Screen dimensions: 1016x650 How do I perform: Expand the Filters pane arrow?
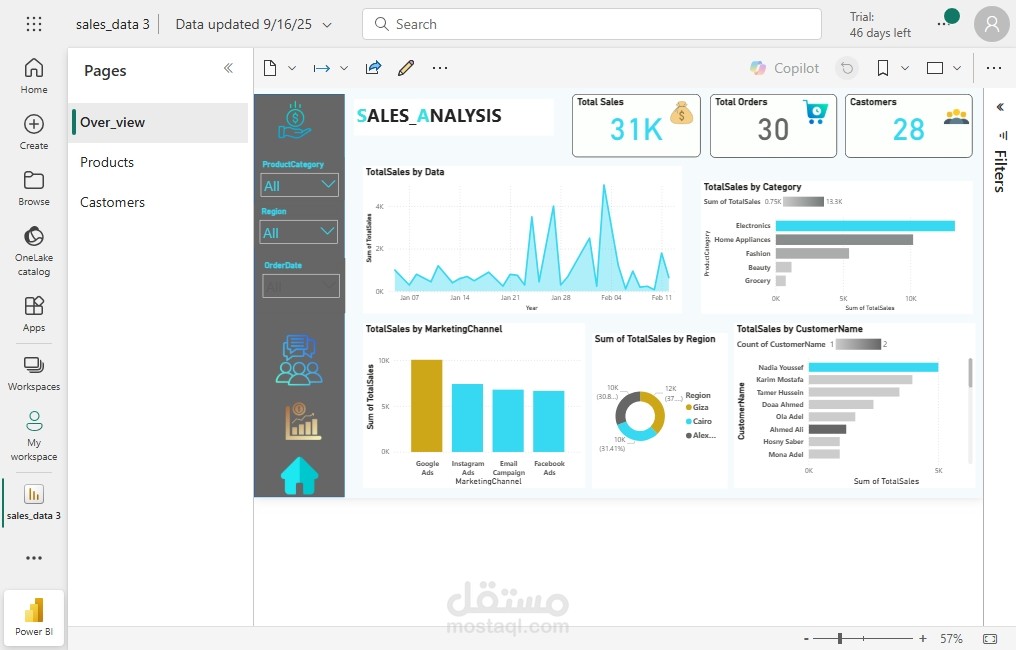point(1000,107)
